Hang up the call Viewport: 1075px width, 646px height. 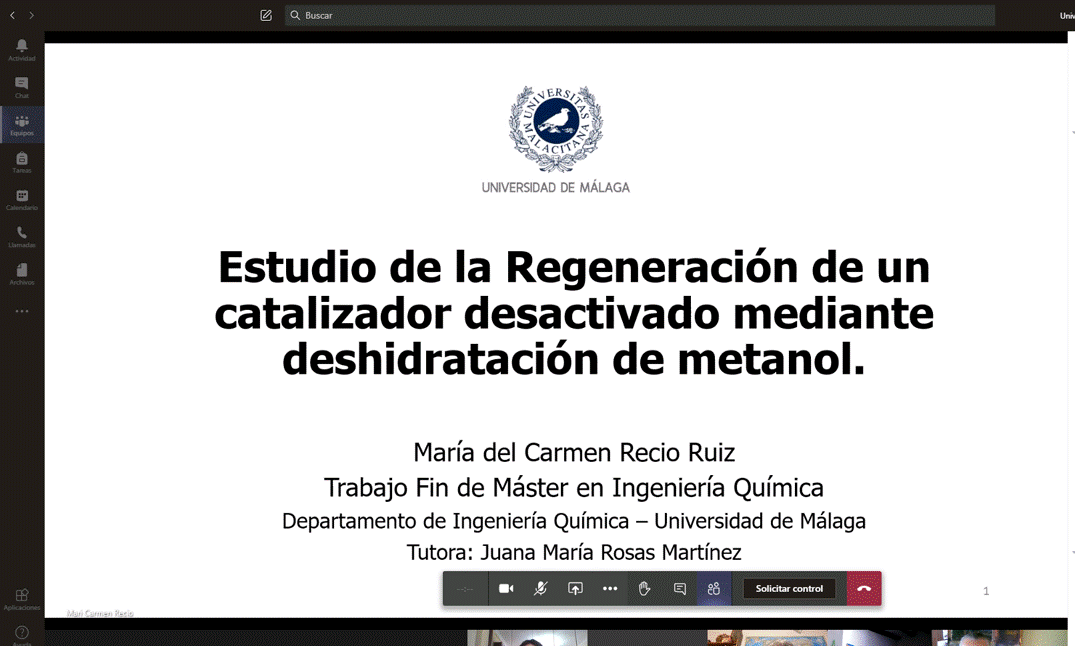[x=864, y=588]
